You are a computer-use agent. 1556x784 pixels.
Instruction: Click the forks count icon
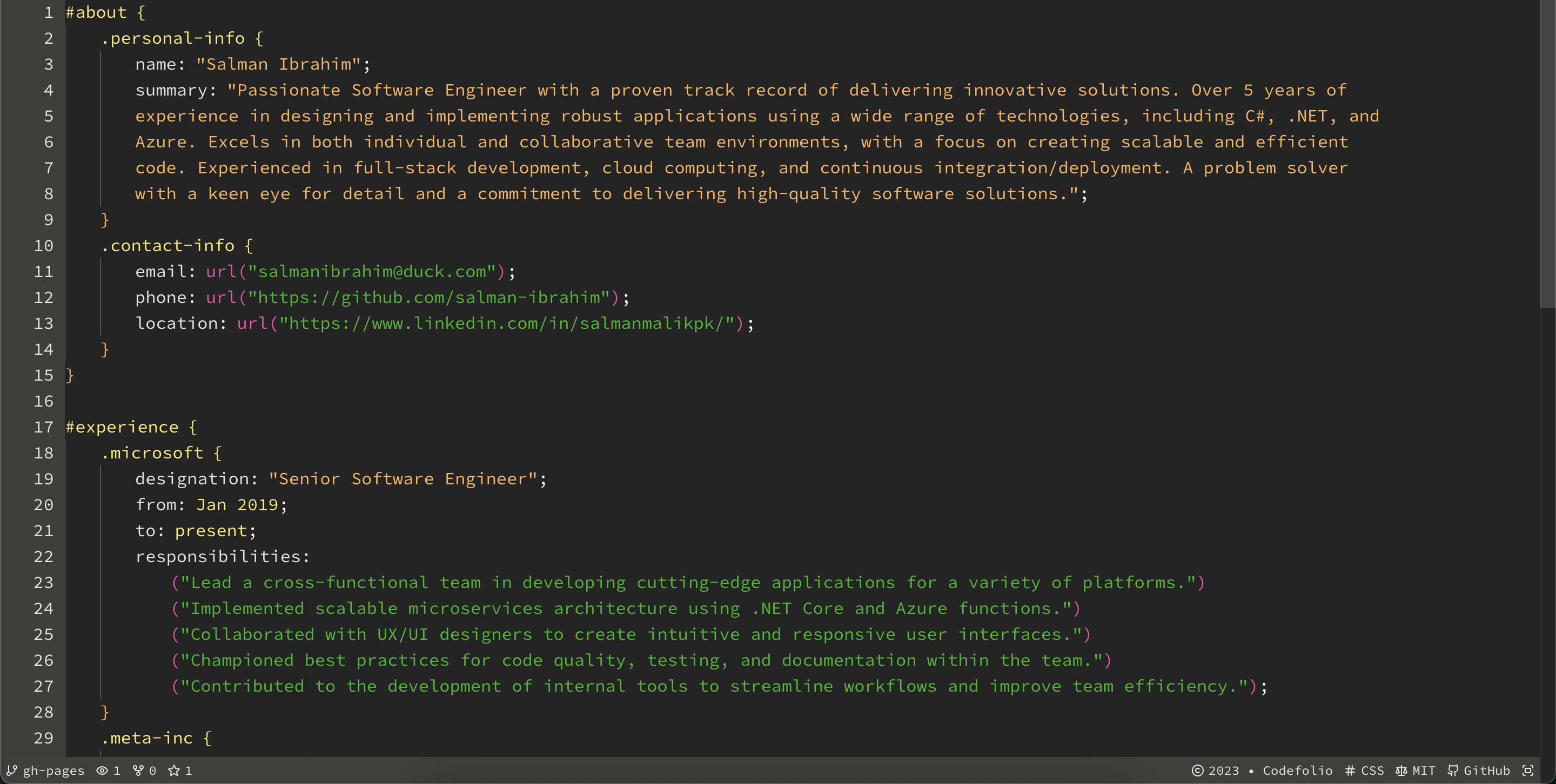(x=138, y=770)
